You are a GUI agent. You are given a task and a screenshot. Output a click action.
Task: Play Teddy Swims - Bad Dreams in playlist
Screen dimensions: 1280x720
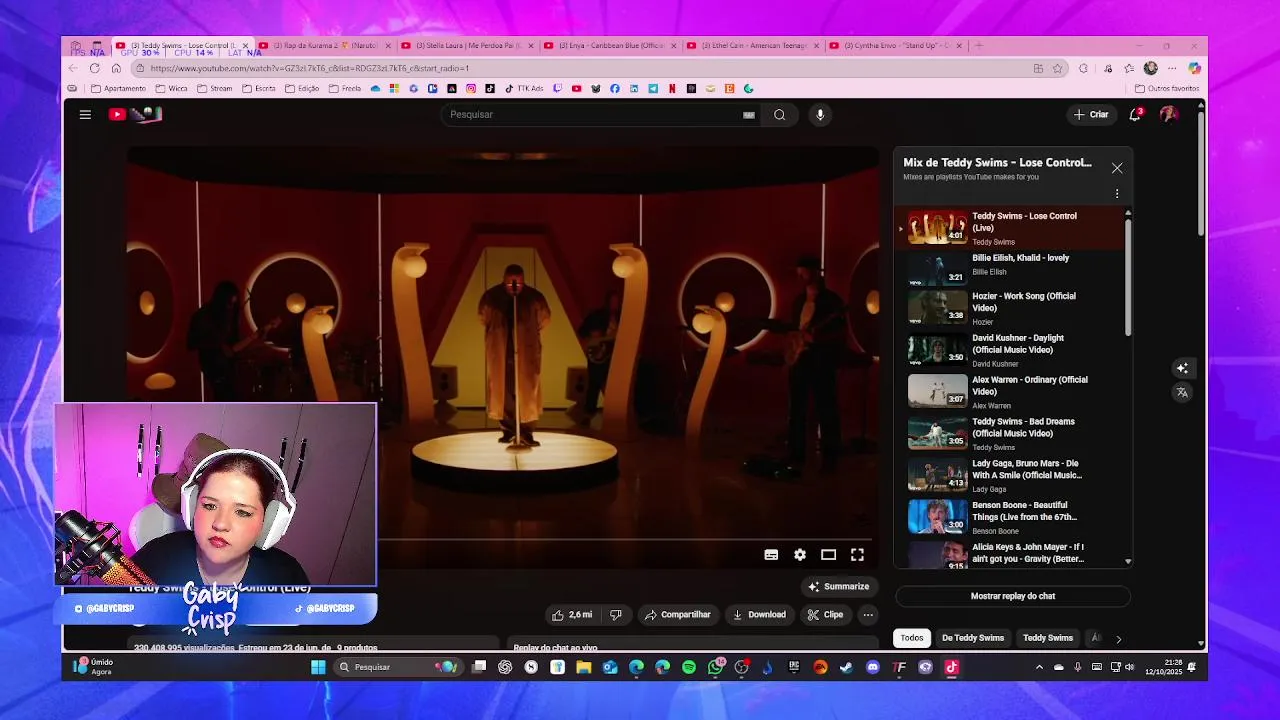coord(1010,434)
